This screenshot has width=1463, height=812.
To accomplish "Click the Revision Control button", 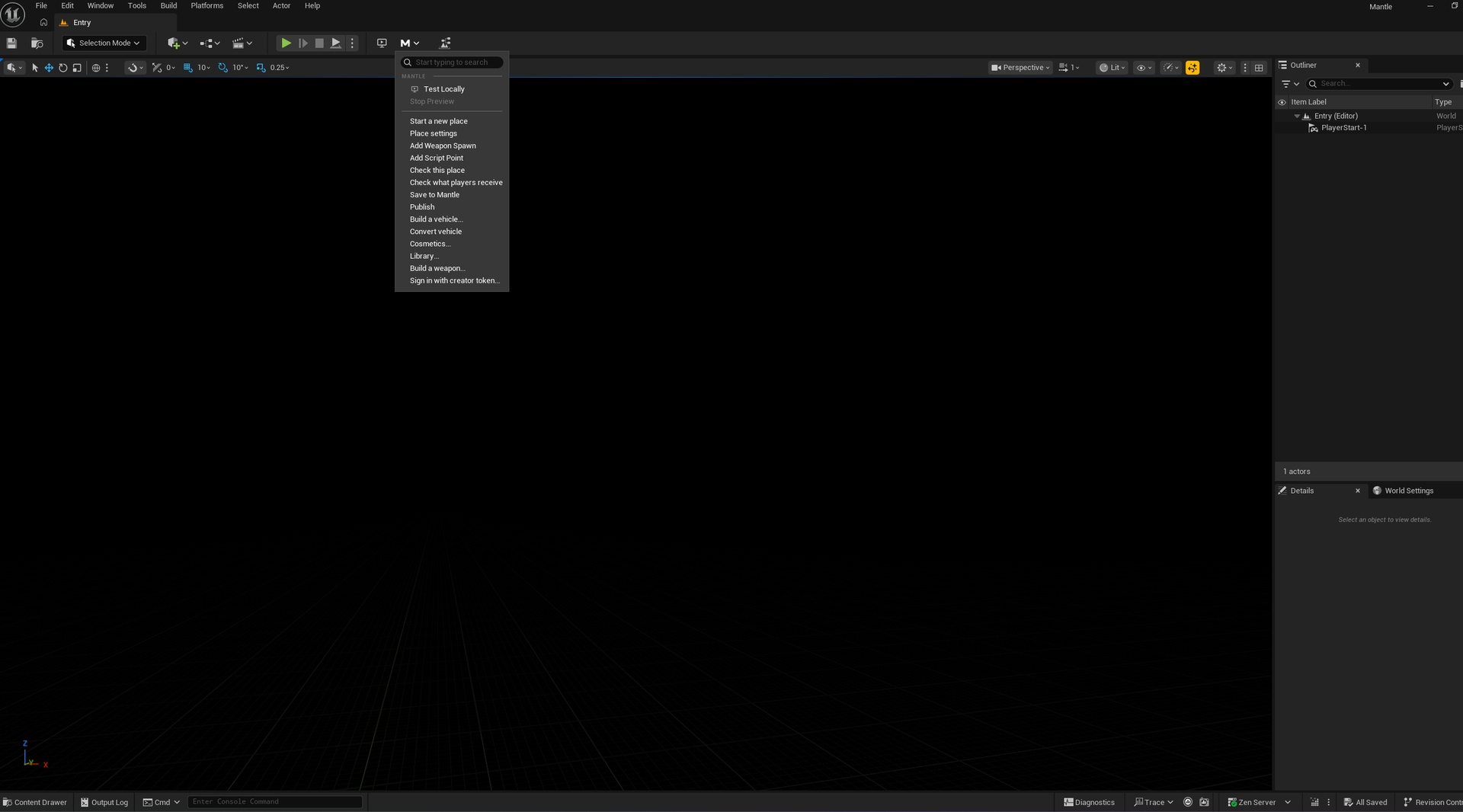I will (1433, 802).
